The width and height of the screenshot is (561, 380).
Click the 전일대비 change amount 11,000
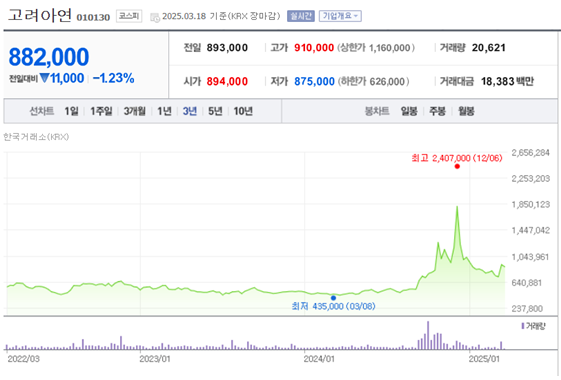click(x=67, y=78)
